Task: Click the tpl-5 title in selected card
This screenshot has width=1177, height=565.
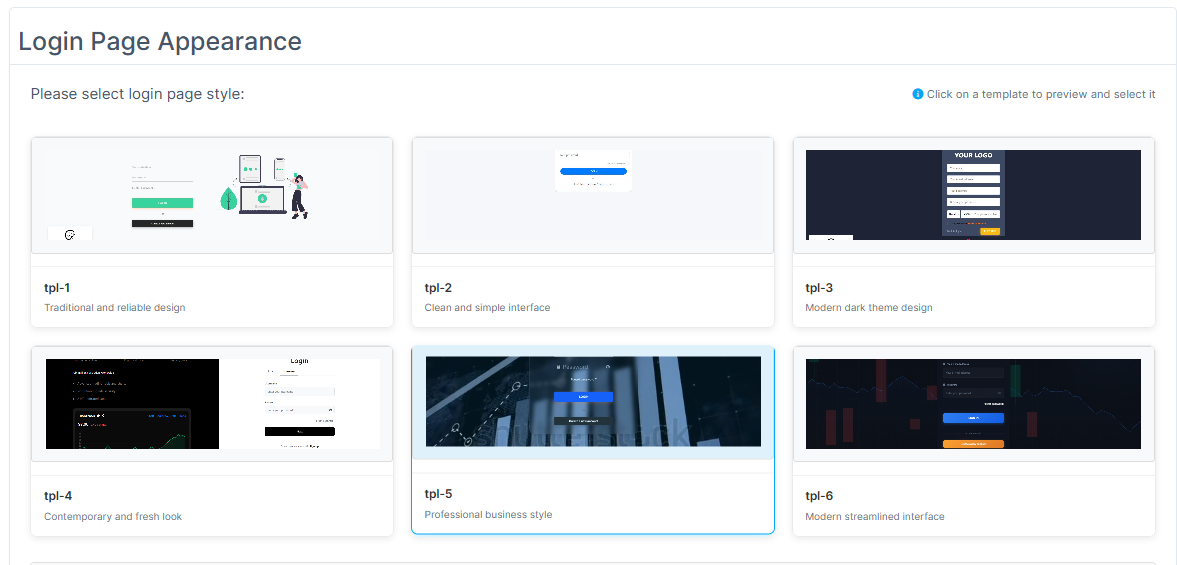Action: coord(438,494)
